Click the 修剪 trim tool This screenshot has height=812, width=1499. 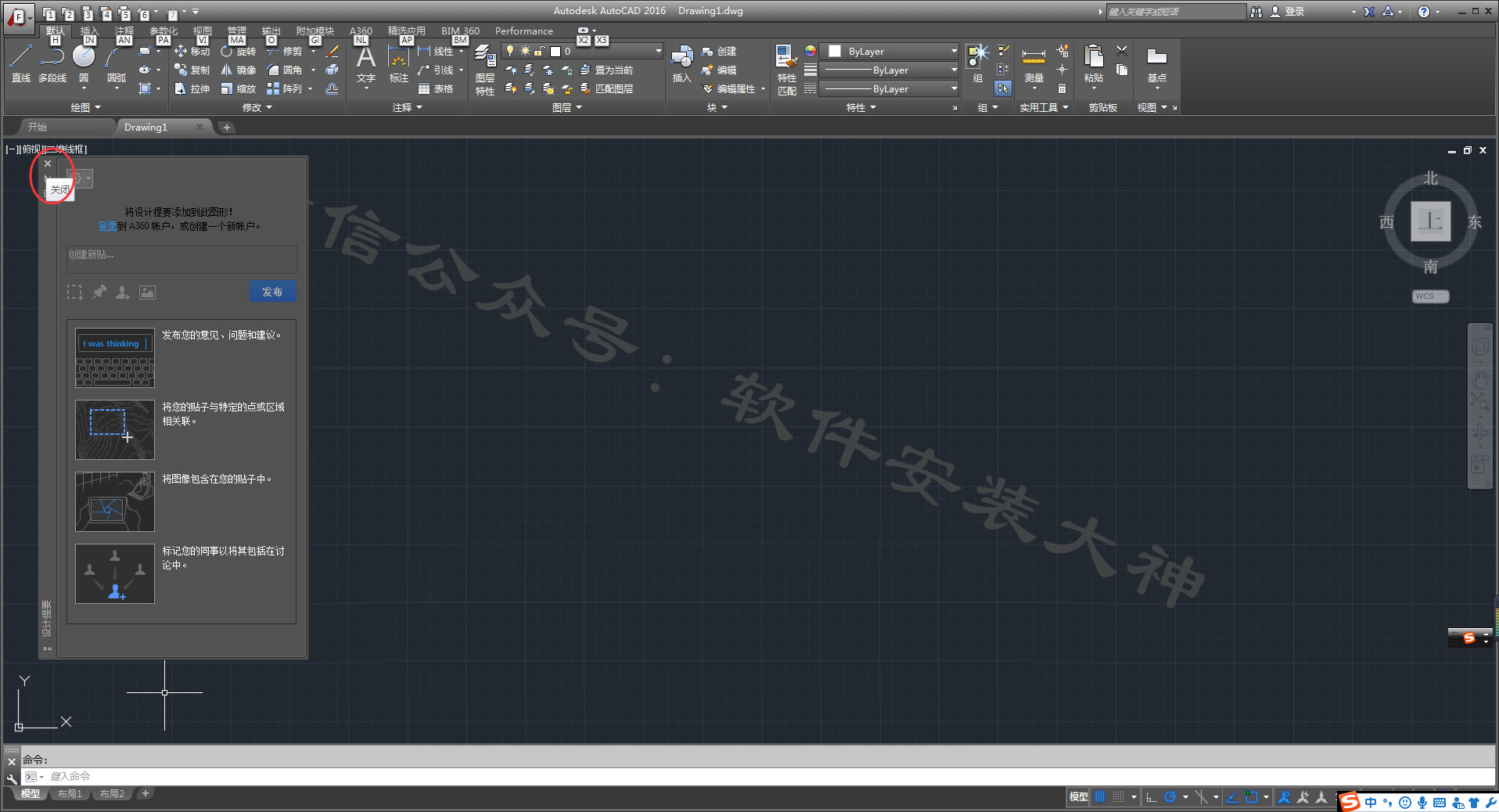click(x=284, y=51)
